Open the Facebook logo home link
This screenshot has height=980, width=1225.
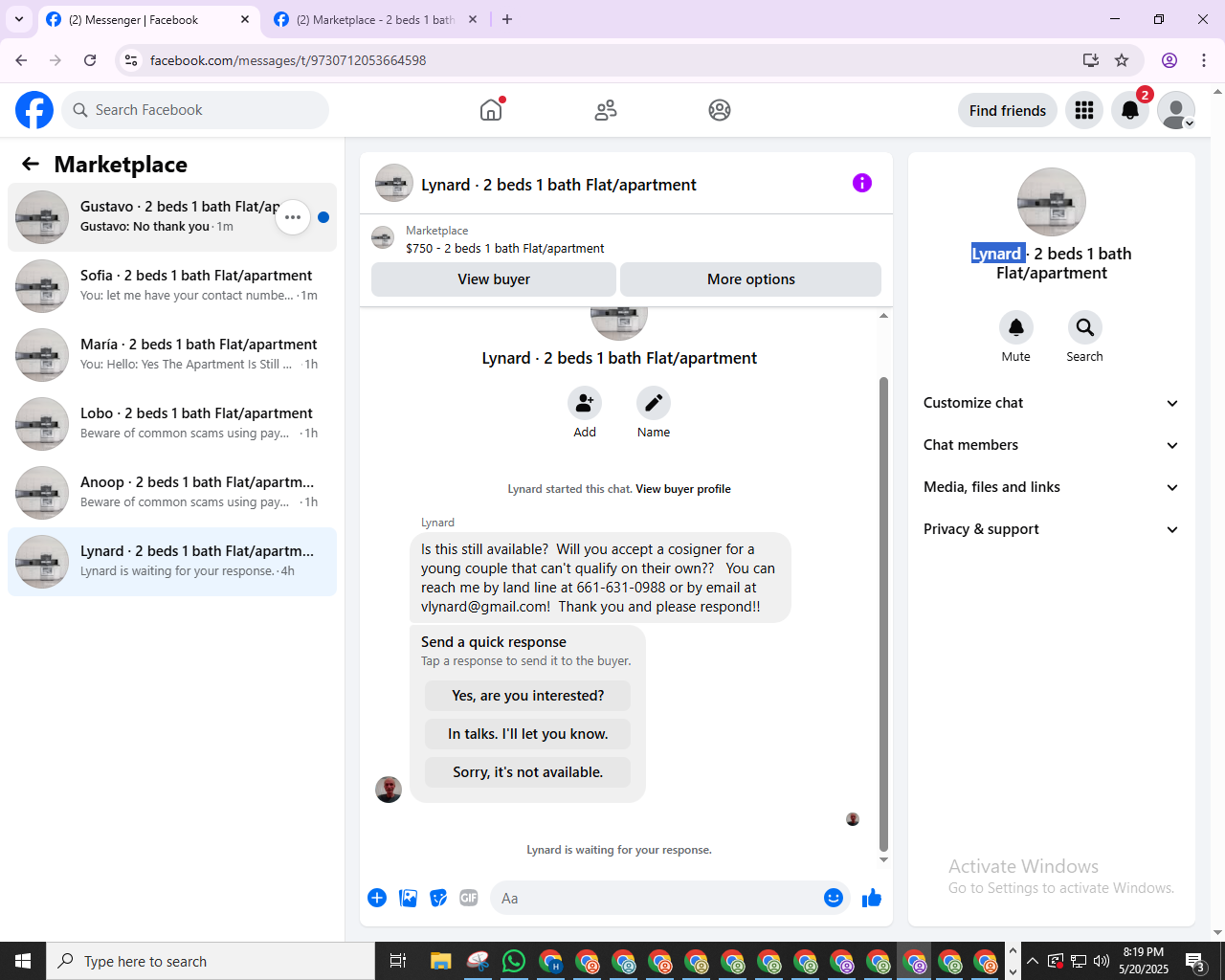[34, 110]
